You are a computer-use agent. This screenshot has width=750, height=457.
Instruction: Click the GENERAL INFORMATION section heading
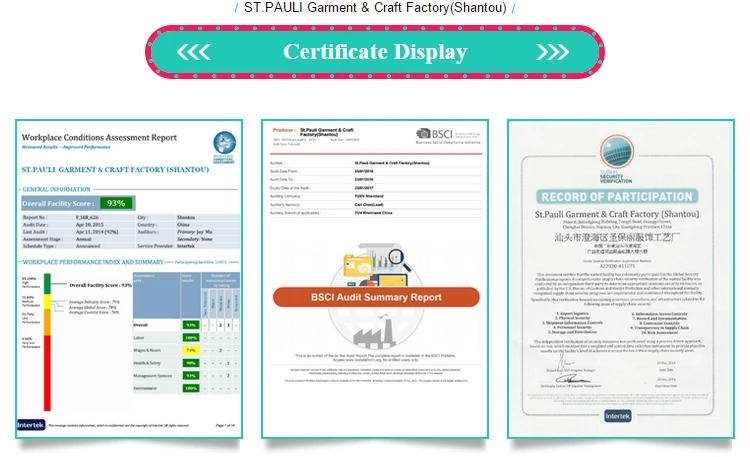[x=56, y=189]
